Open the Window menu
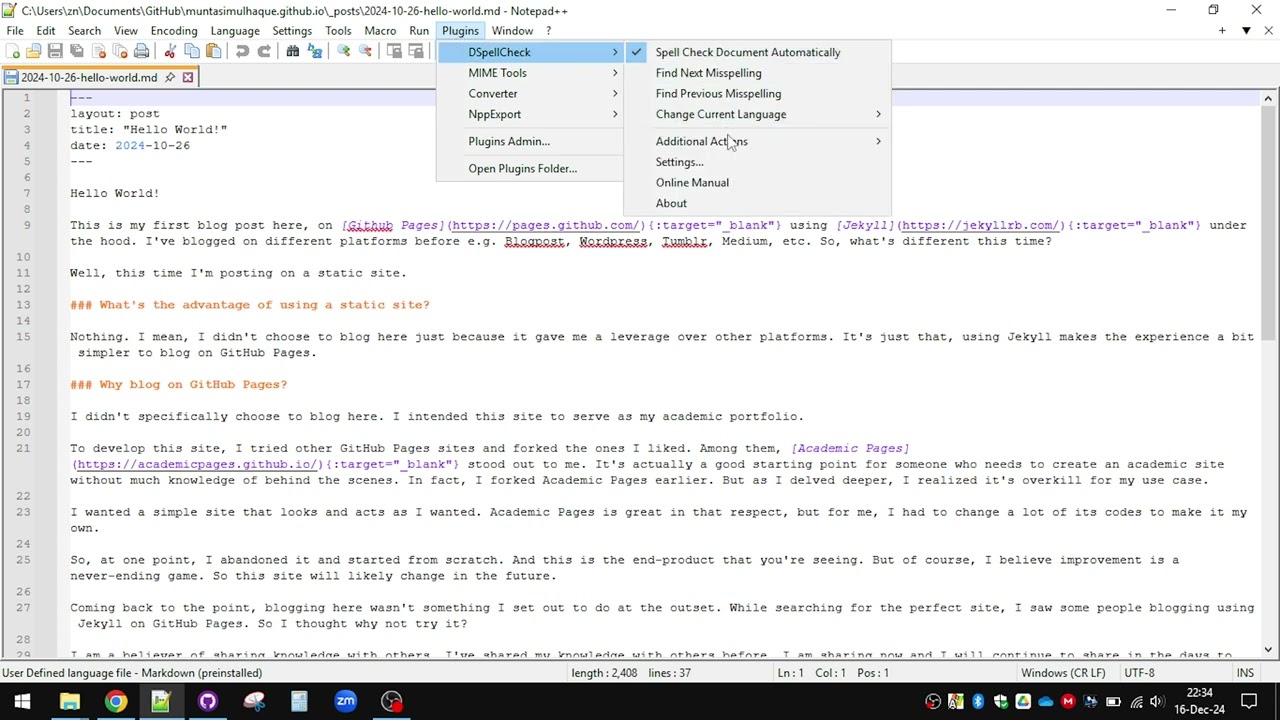Image resolution: width=1280 pixels, height=720 pixels. [x=512, y=31]
